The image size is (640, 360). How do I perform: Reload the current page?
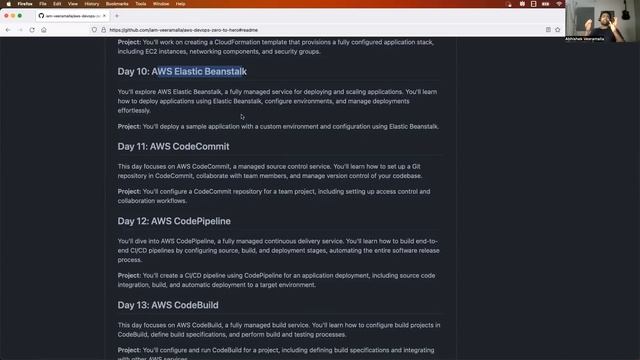point(32,30)
